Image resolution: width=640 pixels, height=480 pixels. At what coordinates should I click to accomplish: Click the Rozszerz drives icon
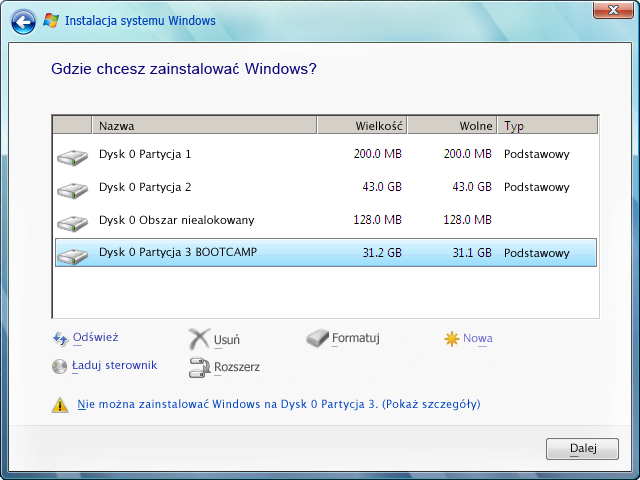coord(199,367)
